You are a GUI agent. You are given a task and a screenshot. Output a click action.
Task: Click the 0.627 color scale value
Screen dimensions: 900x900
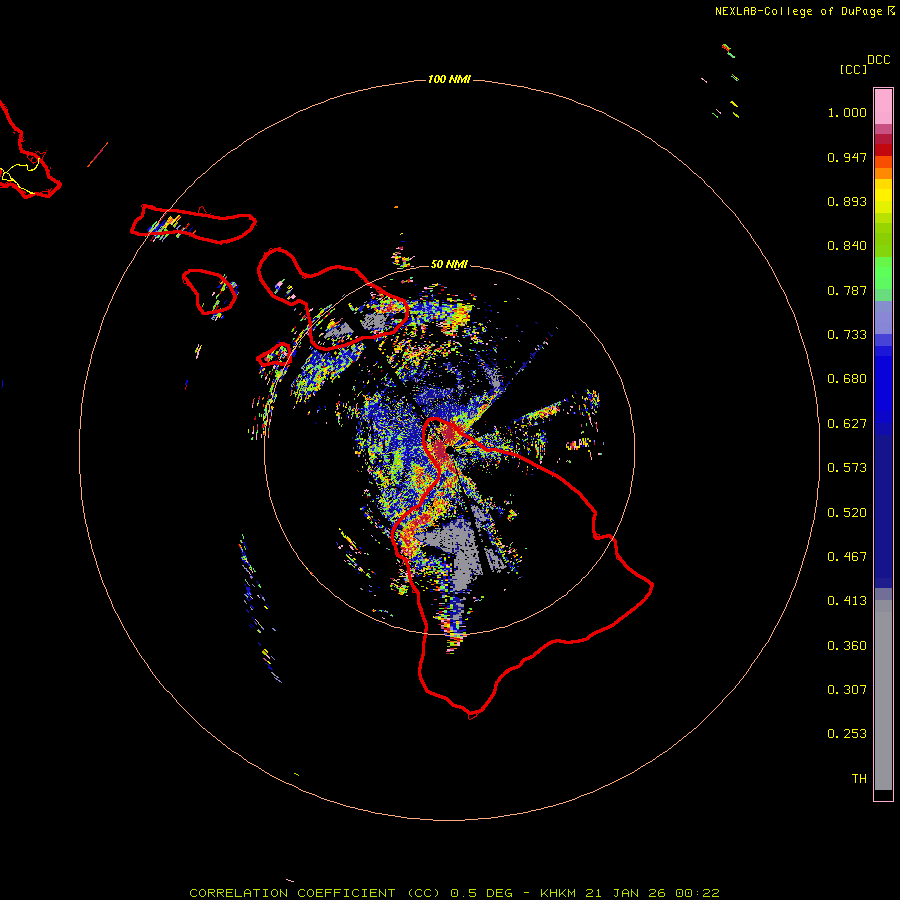point(847,424)
